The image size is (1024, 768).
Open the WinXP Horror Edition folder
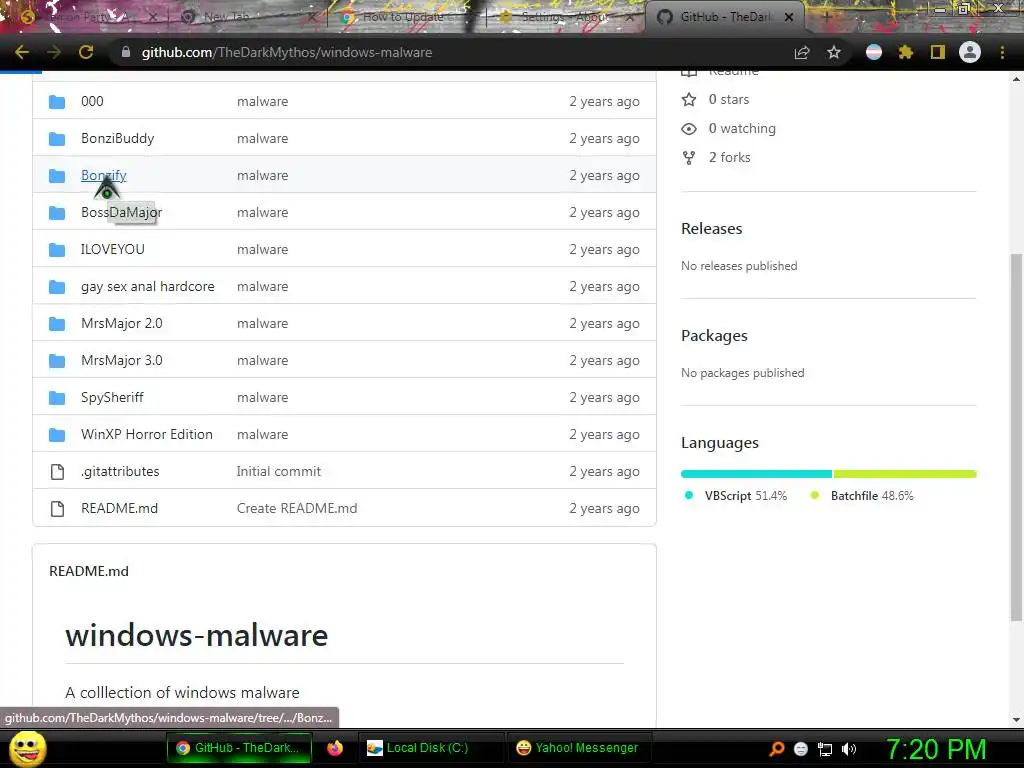tap(146, 434)
